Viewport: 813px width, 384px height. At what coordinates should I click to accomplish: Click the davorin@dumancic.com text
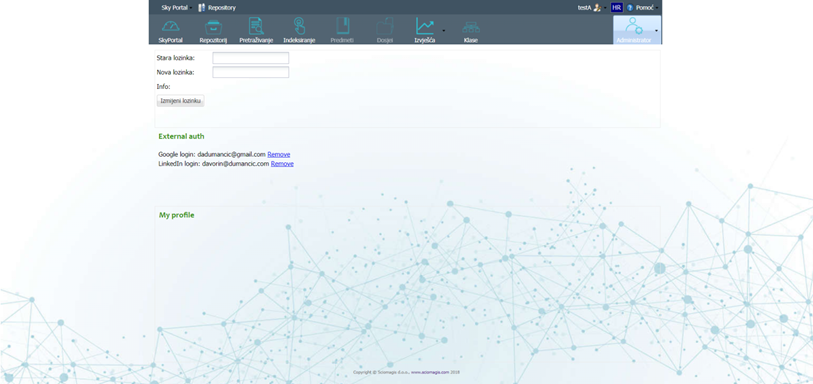tap(235, 164)
